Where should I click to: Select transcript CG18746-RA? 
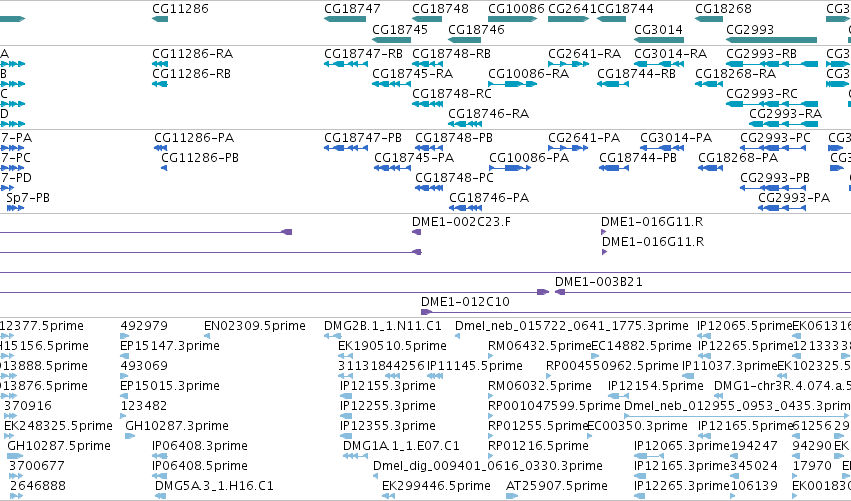pyautogui.click(x=488, y=114)
